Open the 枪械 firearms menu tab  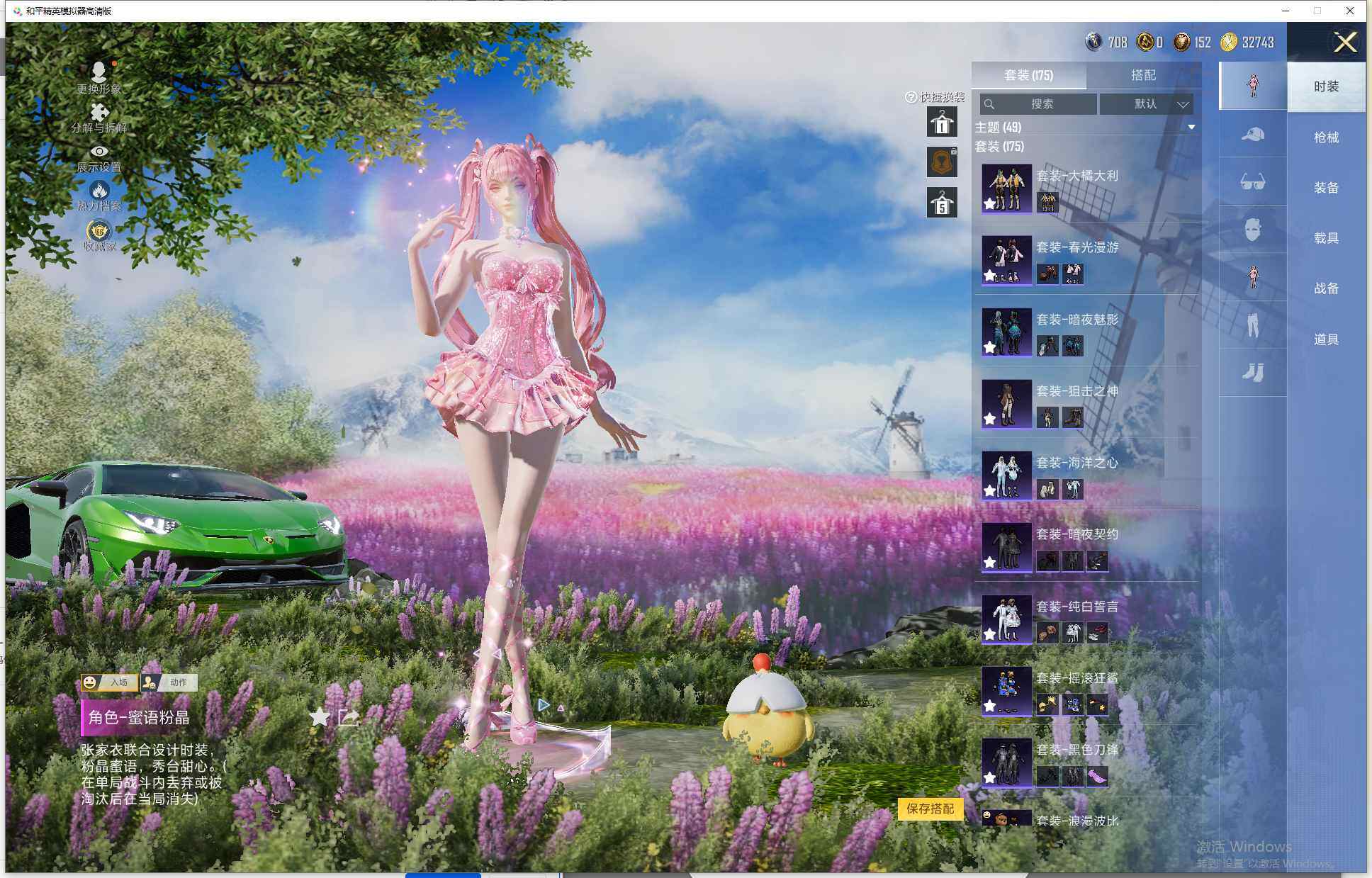tap(1326, 137)
